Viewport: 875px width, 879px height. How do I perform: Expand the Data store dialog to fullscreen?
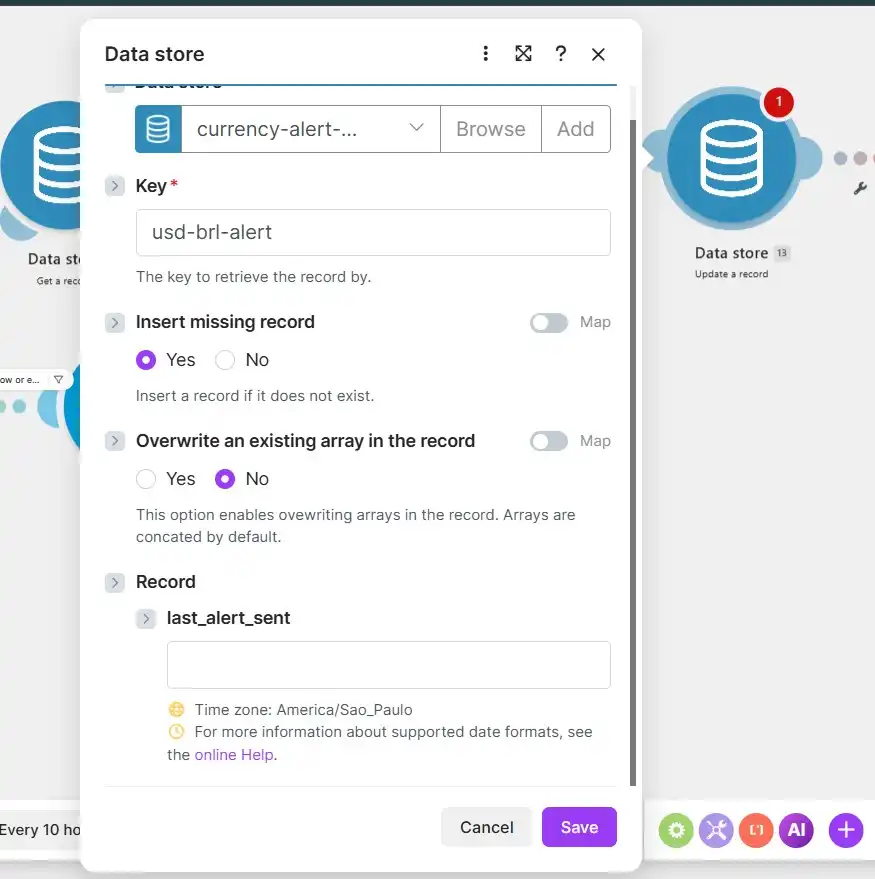pos(523,54)
